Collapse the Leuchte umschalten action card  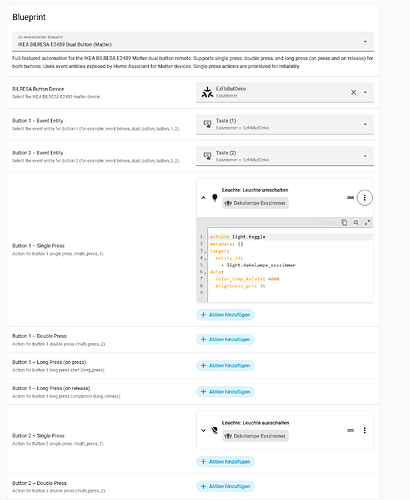(203, 198)
